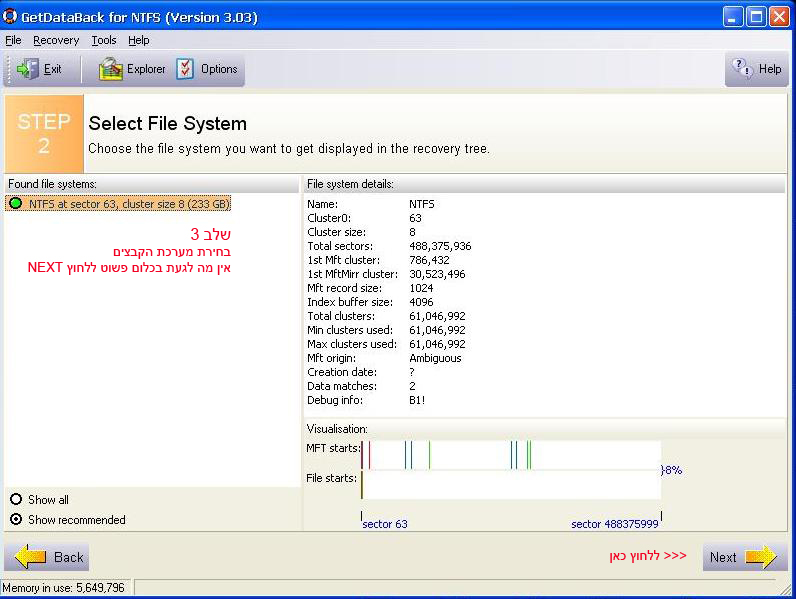Select the Show all radio button
This screenshot has width=796, height=599.
point(16,500)
